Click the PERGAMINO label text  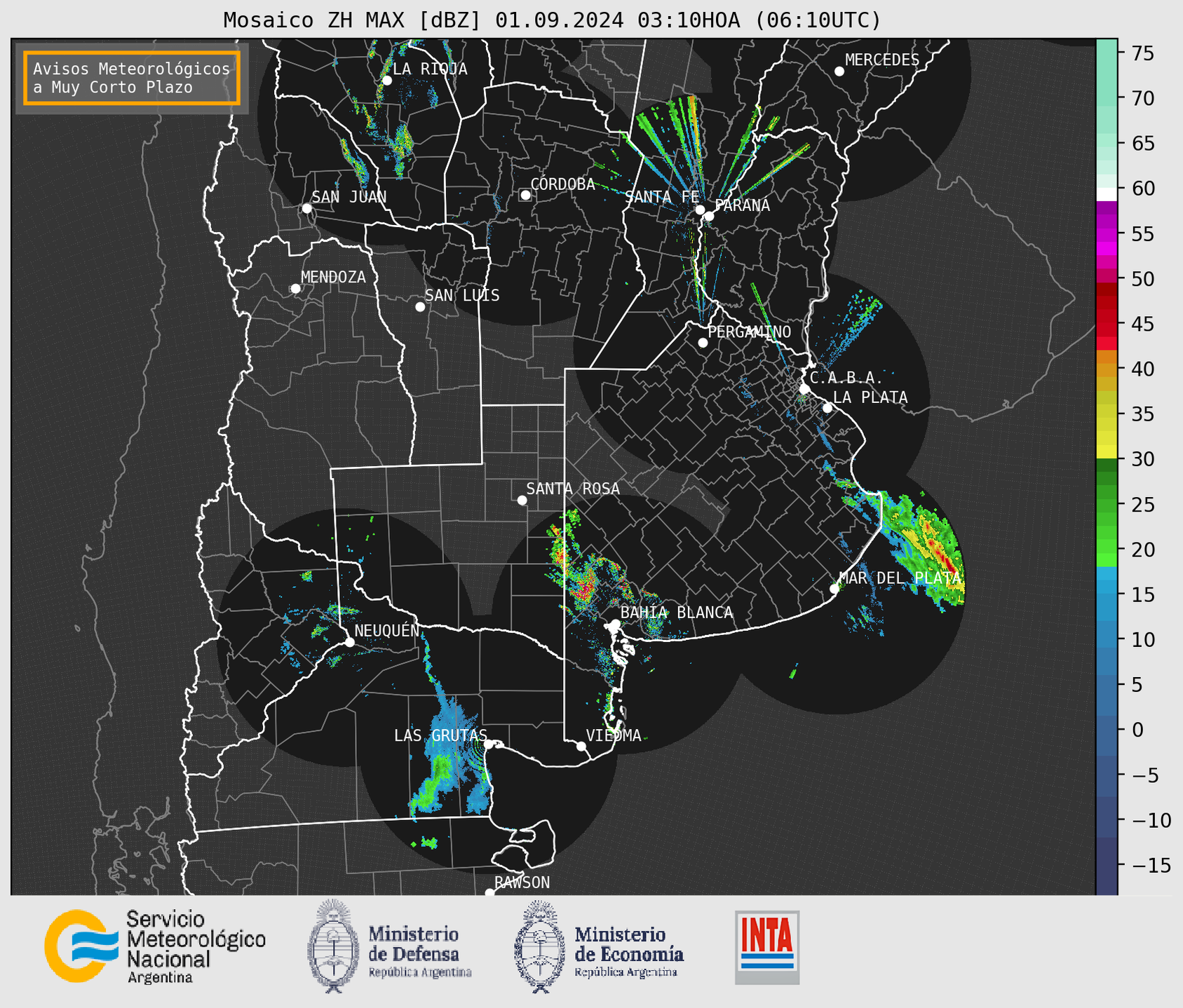749,332
